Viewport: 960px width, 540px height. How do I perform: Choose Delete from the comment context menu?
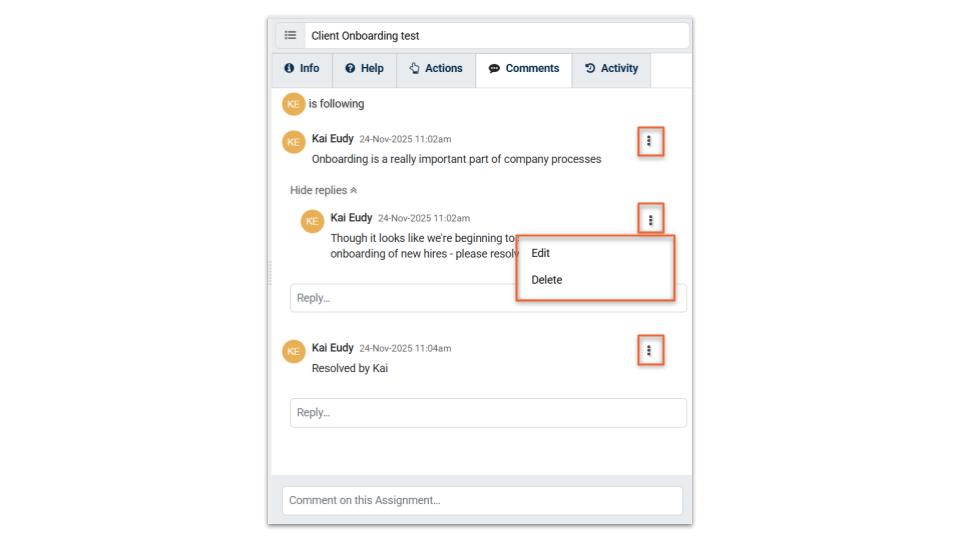[x=547, y=280]
